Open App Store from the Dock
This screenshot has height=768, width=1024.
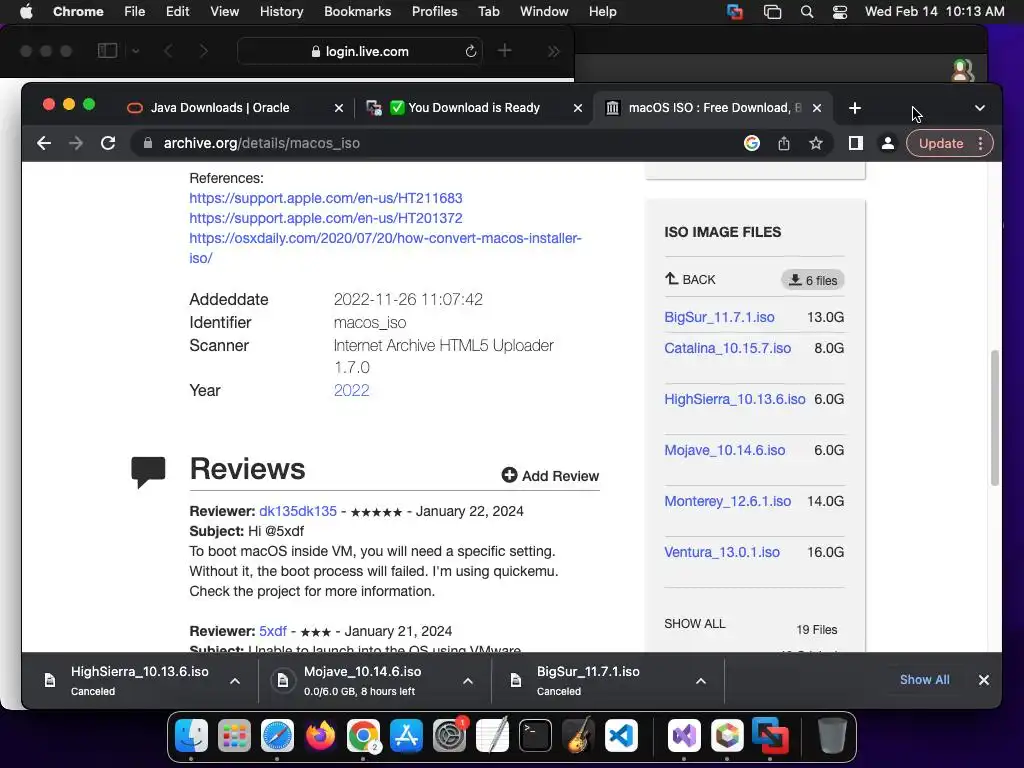(406, 735)
